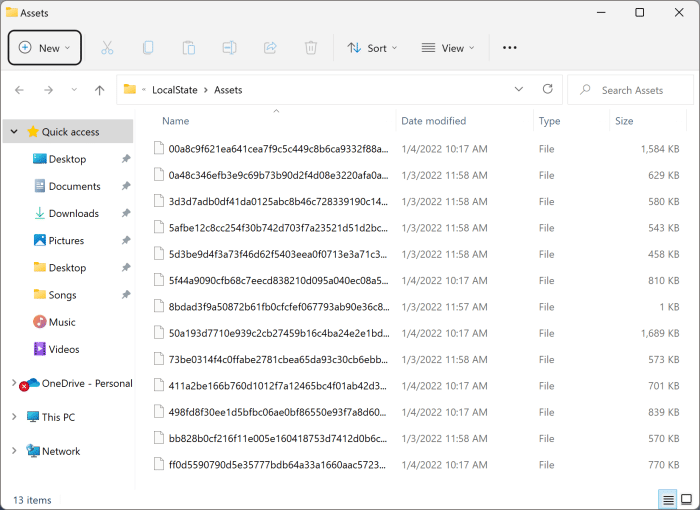Click the folder icon in address bar

tap(130, 89)
